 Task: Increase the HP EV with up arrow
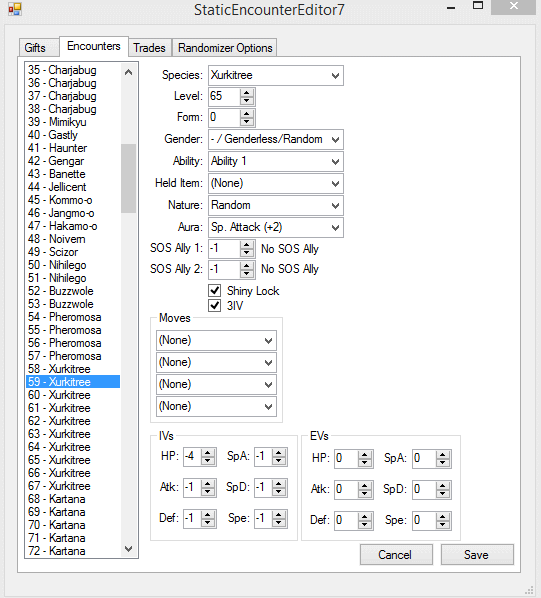tap(365, 455)
